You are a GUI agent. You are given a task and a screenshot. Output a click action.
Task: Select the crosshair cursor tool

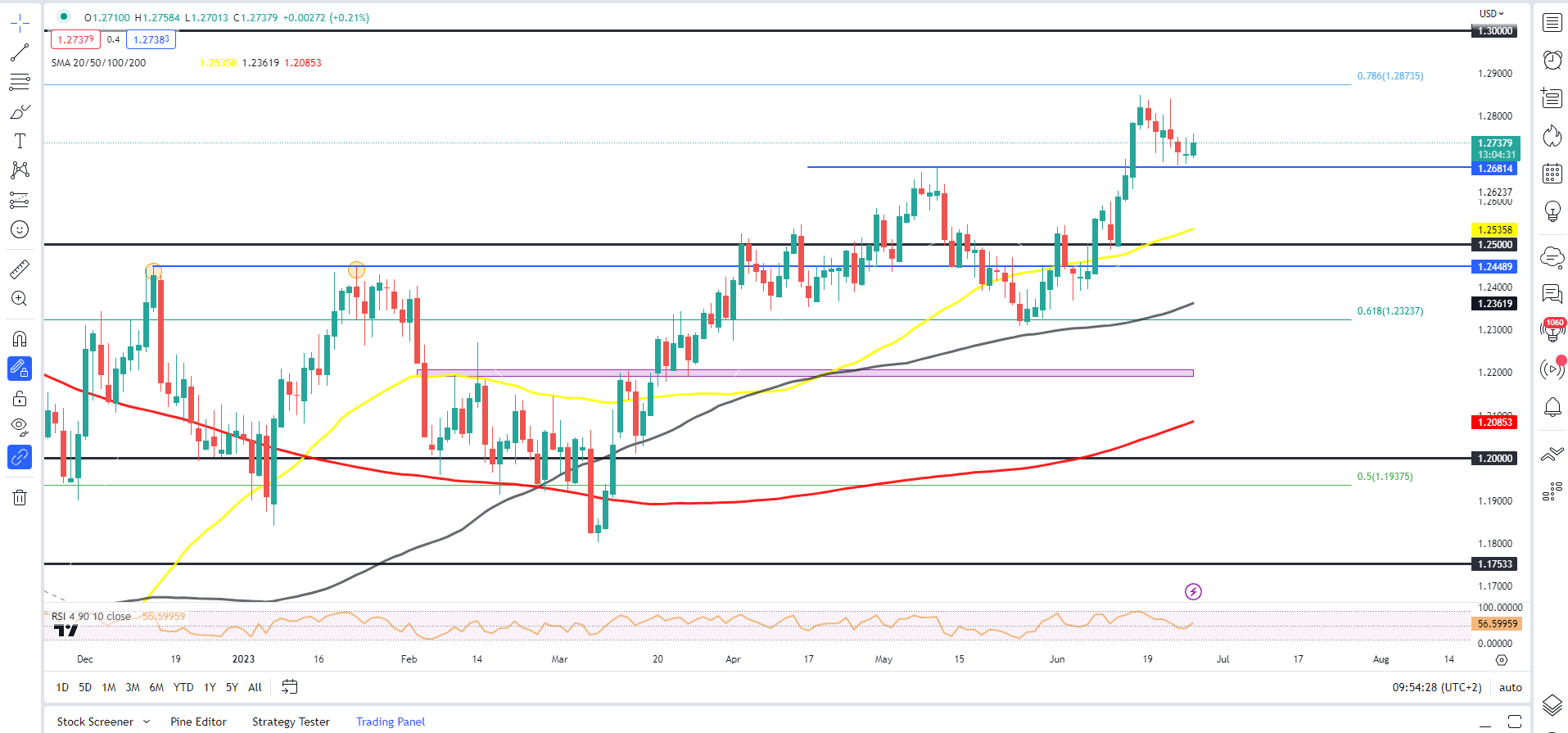point(20,24)
